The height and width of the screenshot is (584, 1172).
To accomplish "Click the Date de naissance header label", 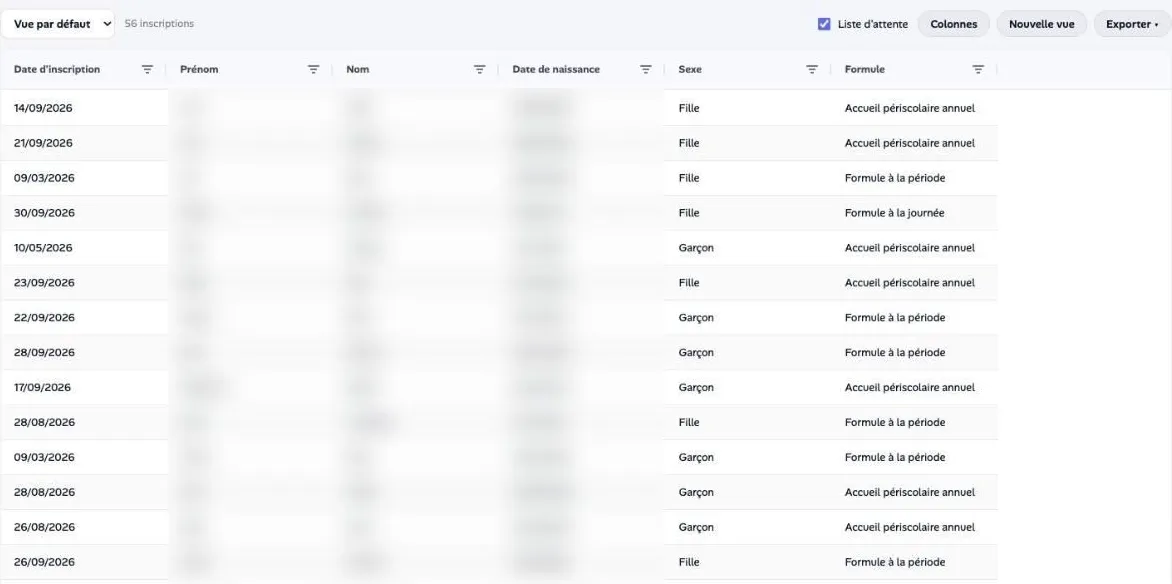I will (556, 70).
